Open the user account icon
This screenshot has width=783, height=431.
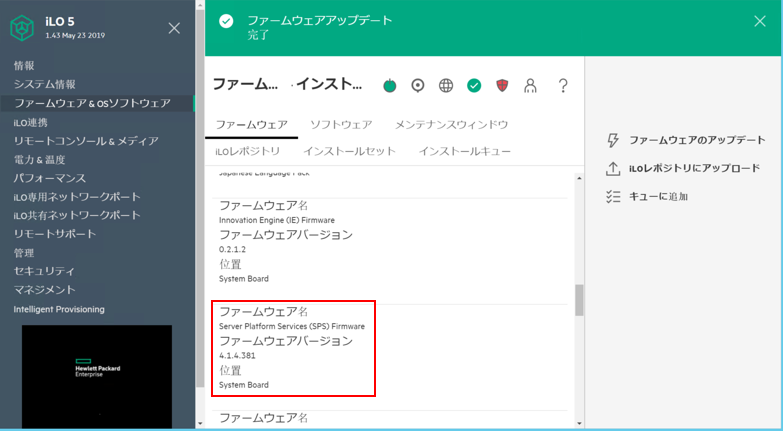(530, 86)
